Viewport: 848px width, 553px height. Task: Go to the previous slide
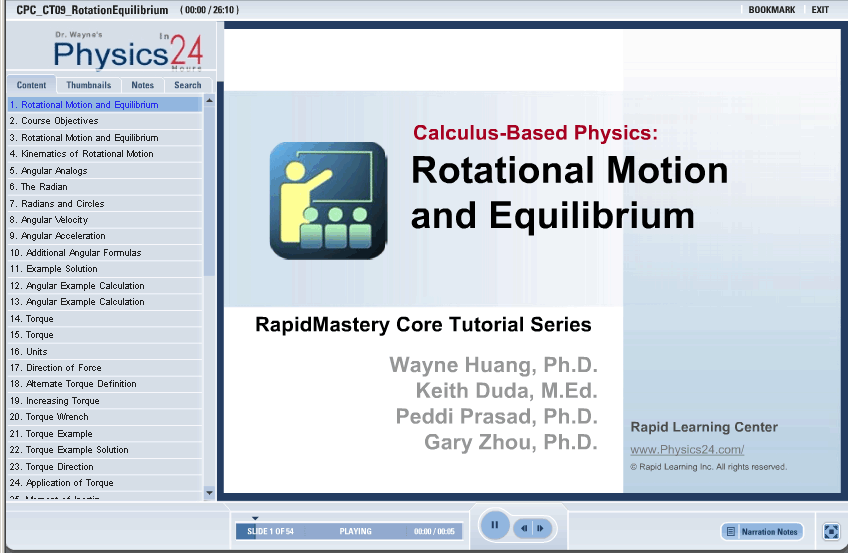pyautogui.click(x=523, y=528)
